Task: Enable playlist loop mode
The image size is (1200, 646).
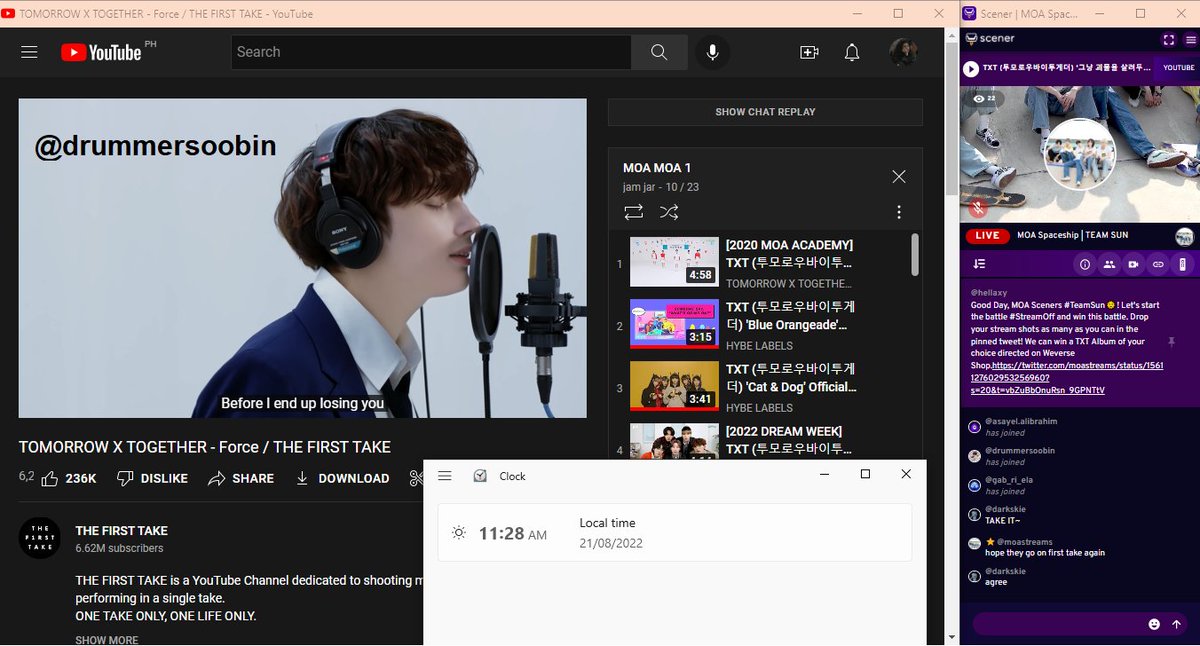Action: point(633,212)
